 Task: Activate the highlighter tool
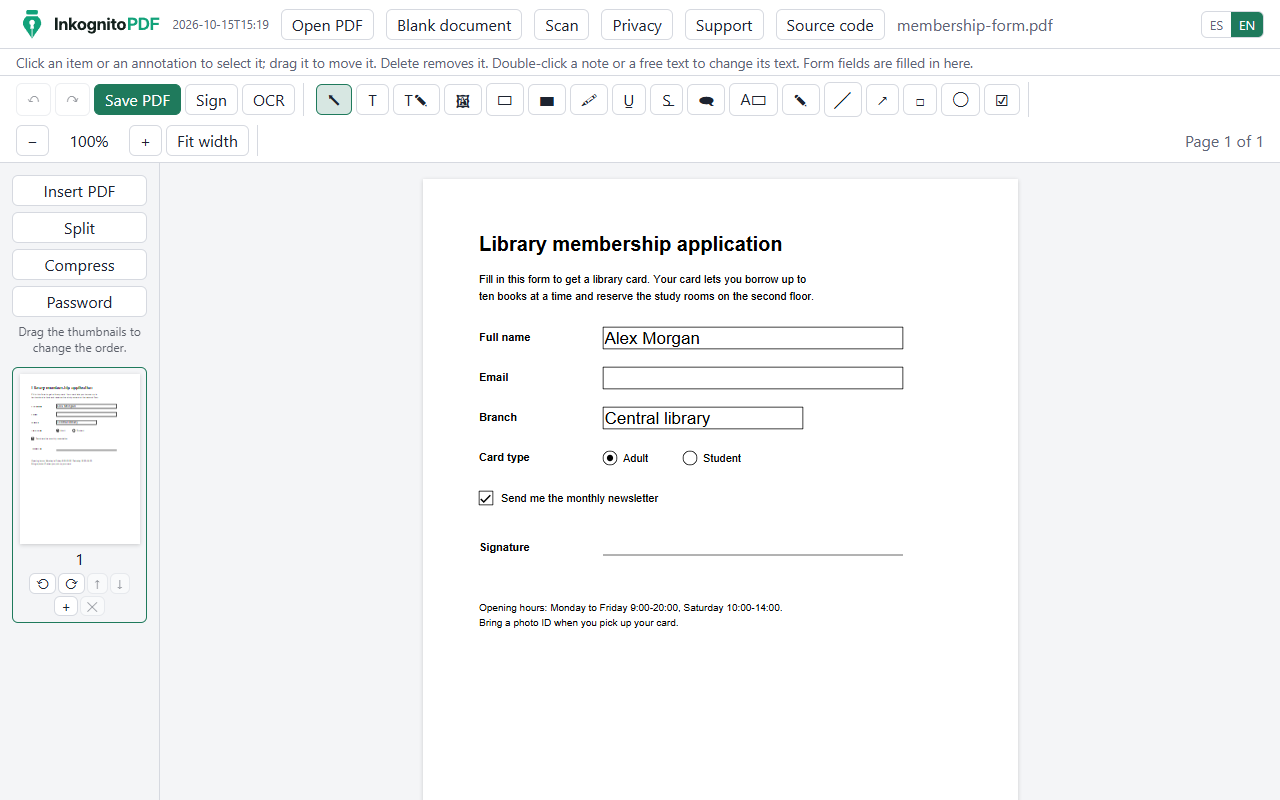(589, 100)
